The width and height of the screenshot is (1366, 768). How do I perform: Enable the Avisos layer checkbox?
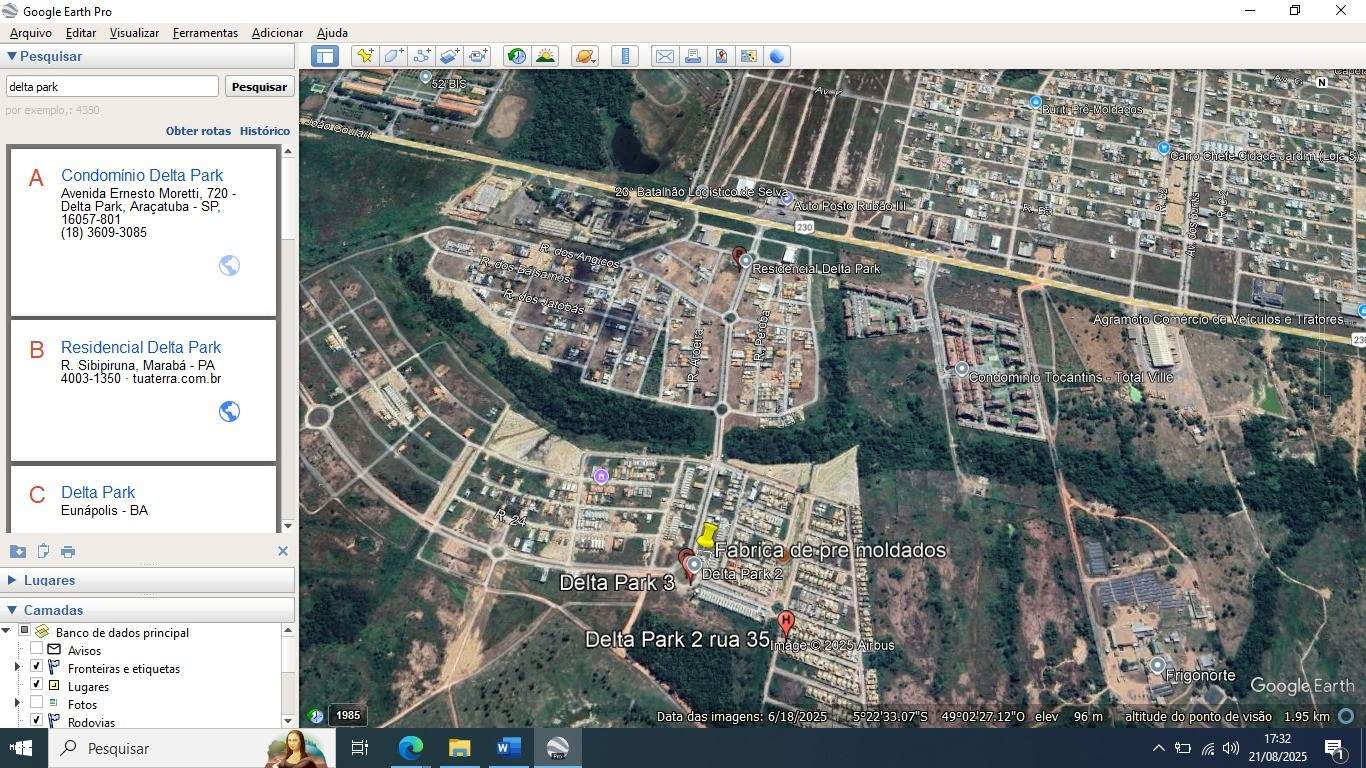coord(37,651)
